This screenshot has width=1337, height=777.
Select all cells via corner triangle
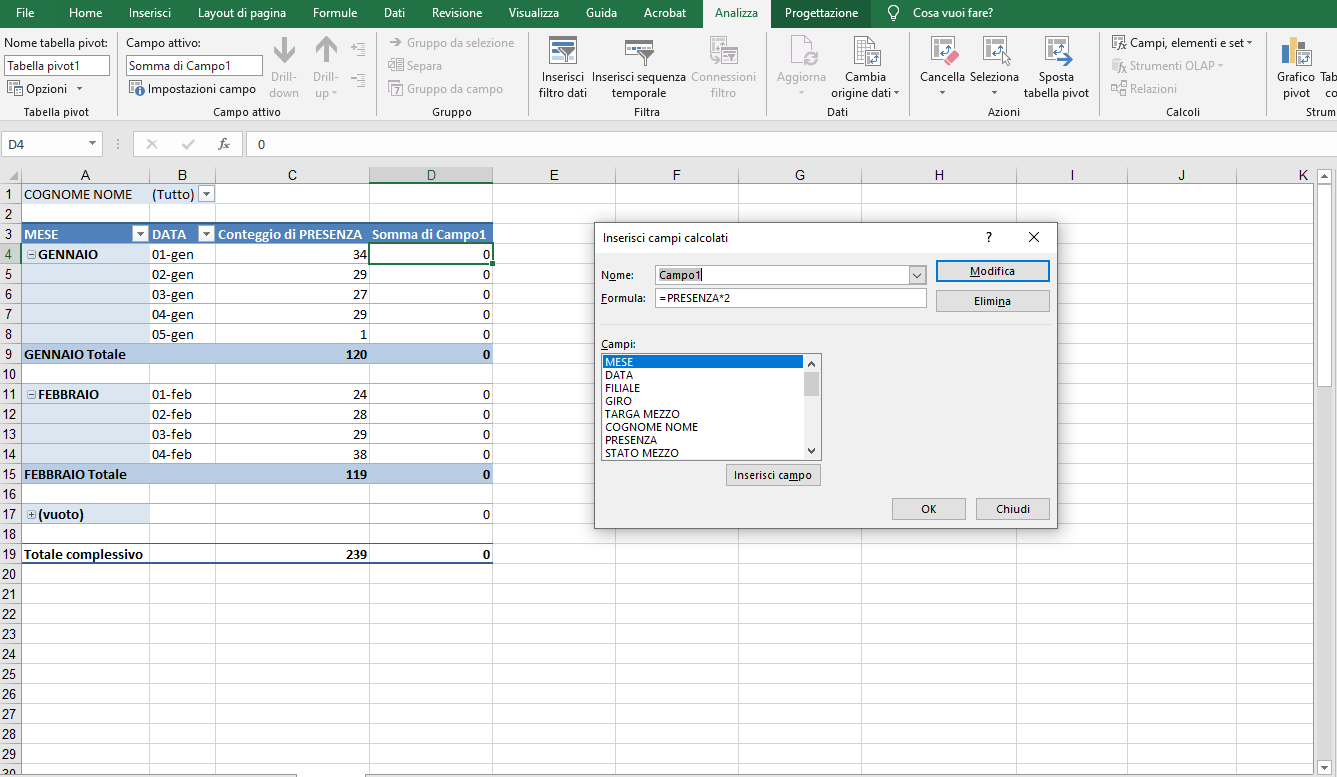[x=11, y=175]
